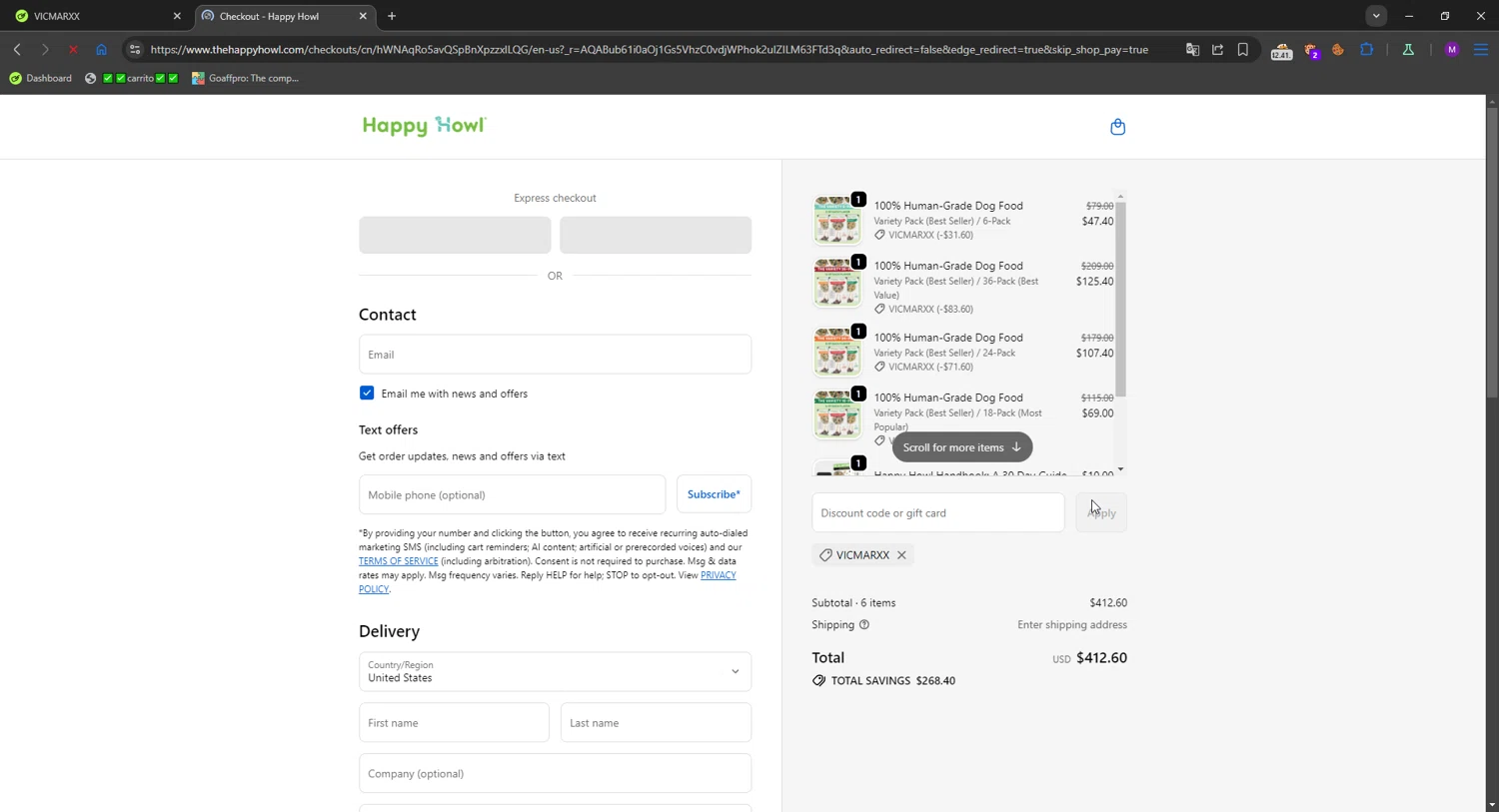The height and width of the screenshot is (812, 1499).
Task: Click the first express checkout button
Action: [x=455, y=235]
